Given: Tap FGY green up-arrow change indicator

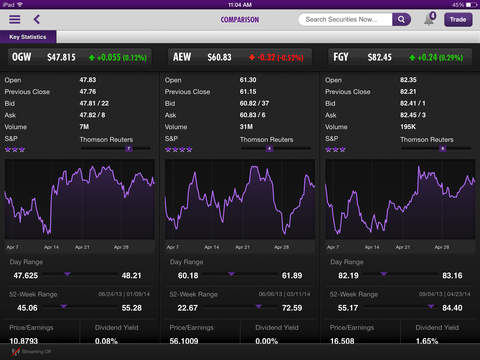Looking at the screenshot, I should point(412,58).
